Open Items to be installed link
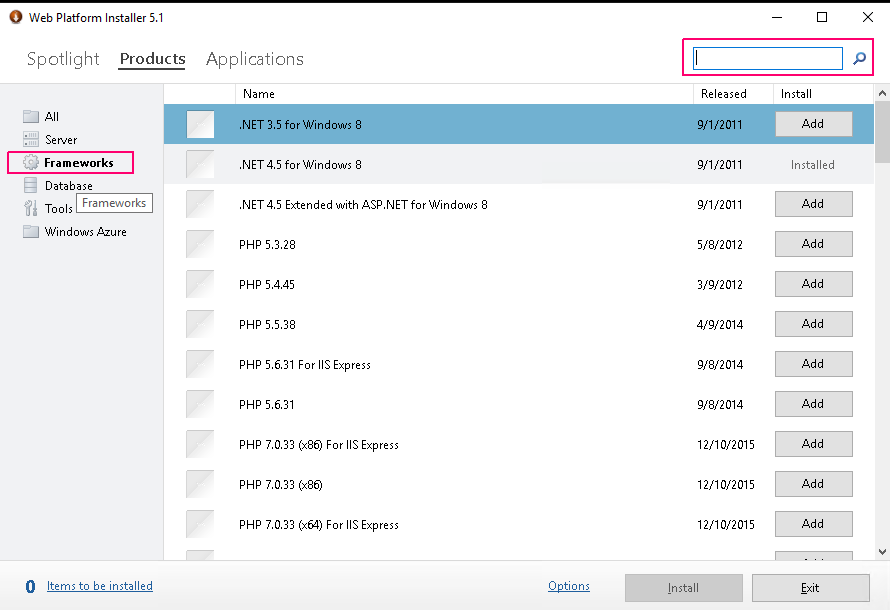This screenshot has width=890, height=610. (99, 586)
